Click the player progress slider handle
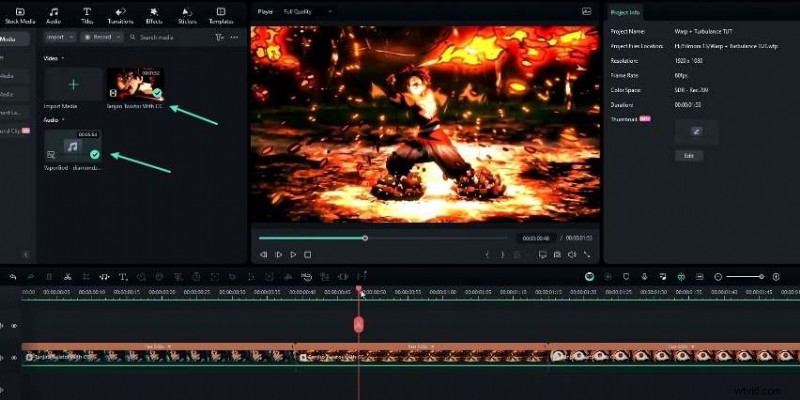Screen dimensions: 800x400 pos(365,238)
